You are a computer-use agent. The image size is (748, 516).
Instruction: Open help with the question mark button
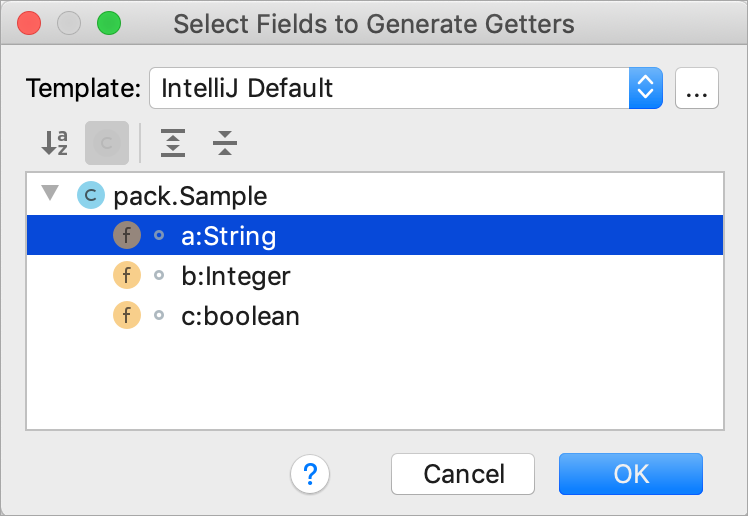tap(310, 474)
